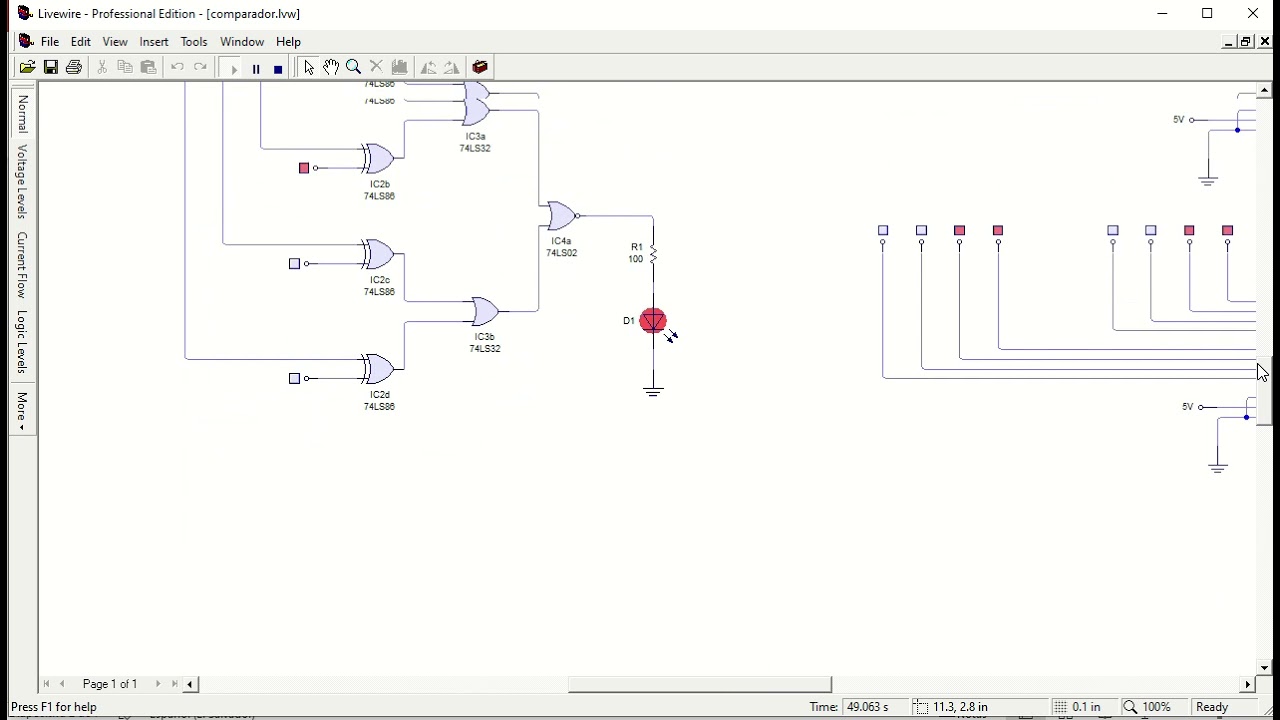This screenshot has width=1280, height=720.
Task: Pick the Zoom magnifier tool
Action: coord(354,67)
